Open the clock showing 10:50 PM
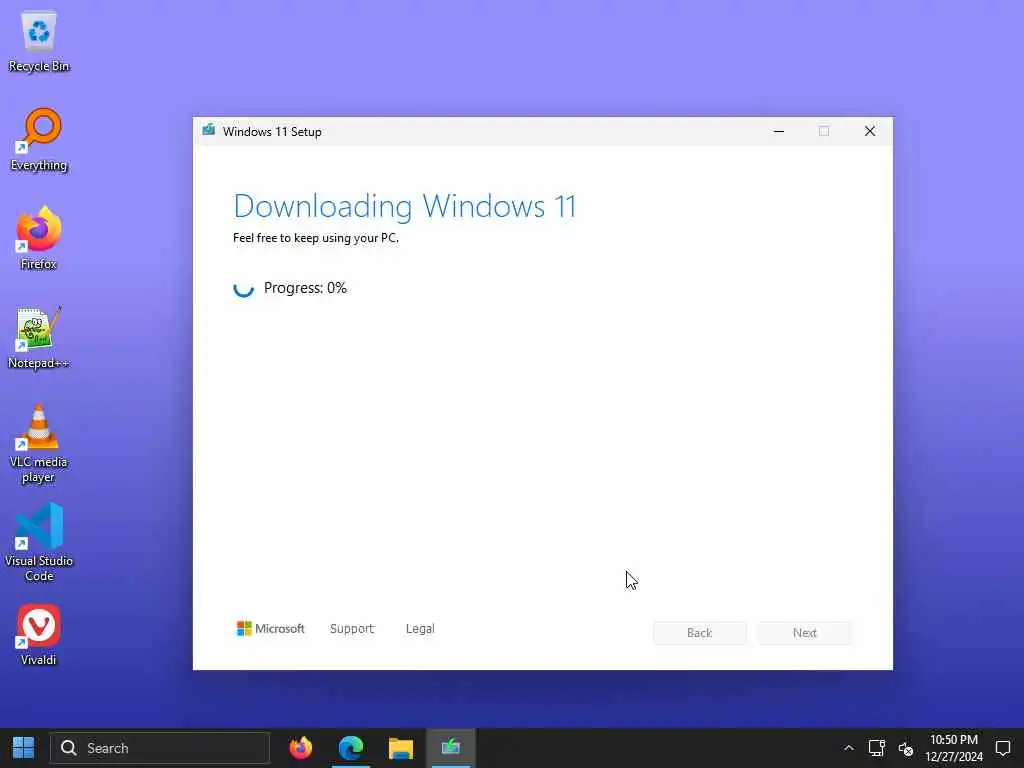Screen dimensions: 1024x768 (x=953, y=748)
